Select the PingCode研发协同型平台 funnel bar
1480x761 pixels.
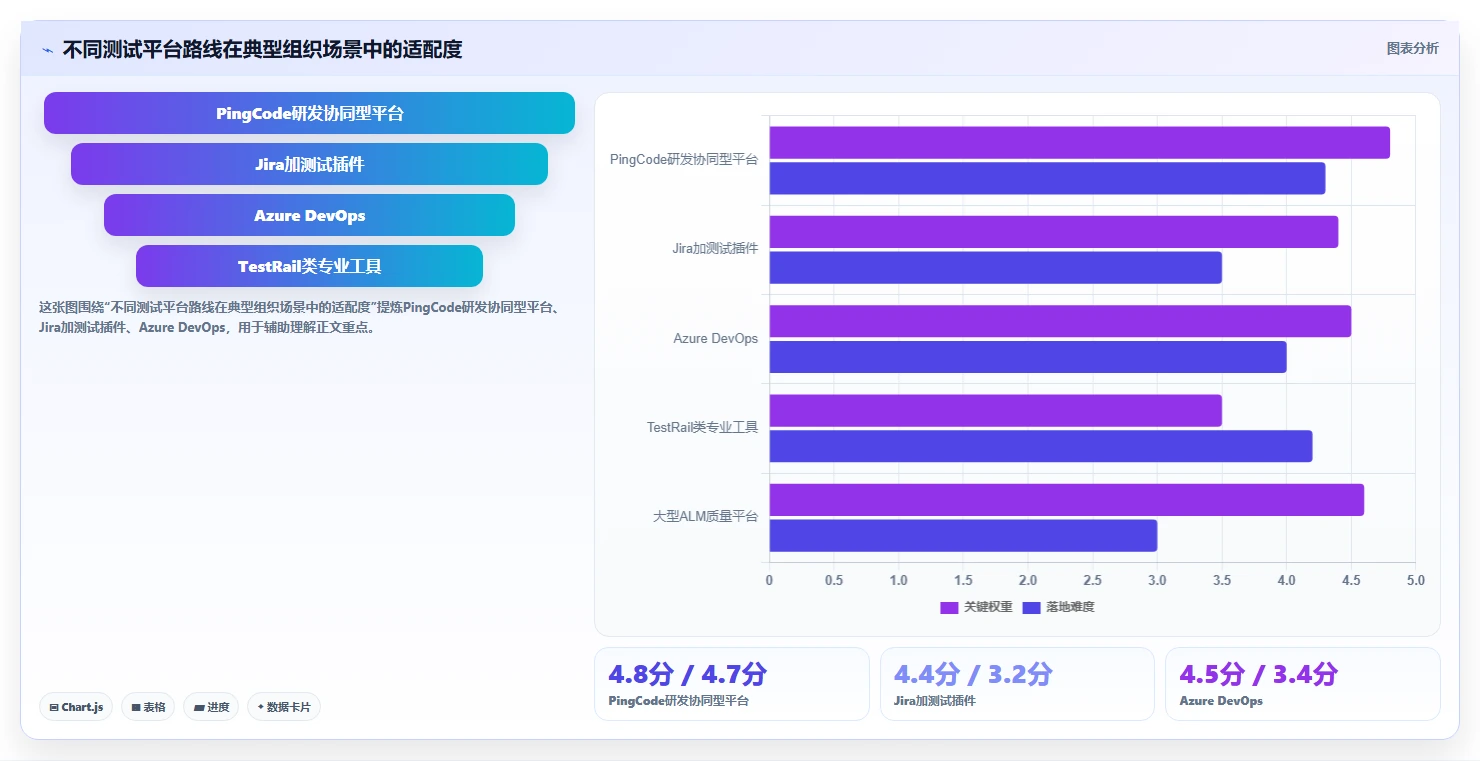pyautogui.click(x=309, y=113)
